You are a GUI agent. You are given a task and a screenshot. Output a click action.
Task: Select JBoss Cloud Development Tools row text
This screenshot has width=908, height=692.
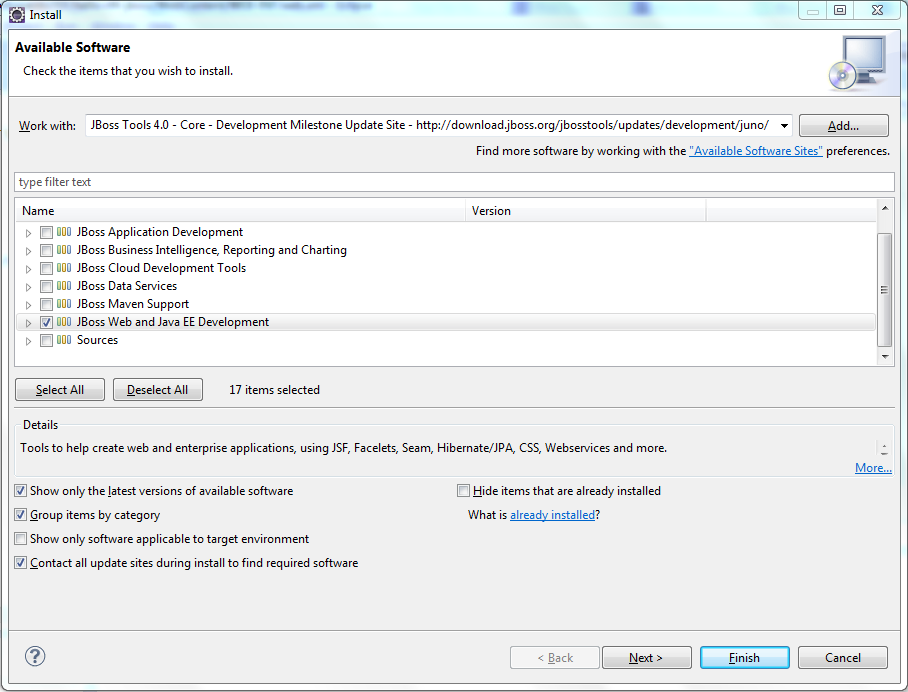click(161, 268)
